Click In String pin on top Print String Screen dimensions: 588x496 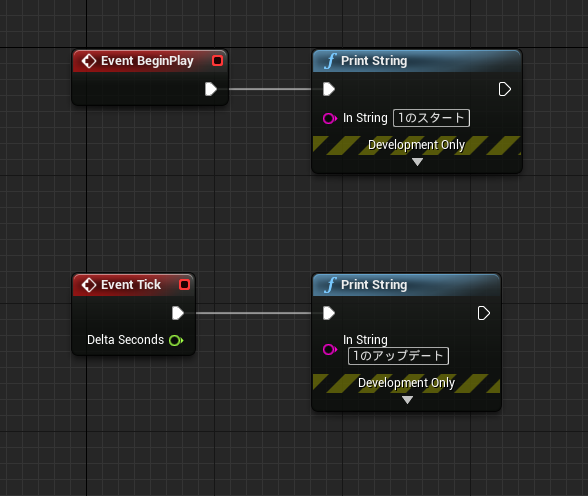point(330,118)
